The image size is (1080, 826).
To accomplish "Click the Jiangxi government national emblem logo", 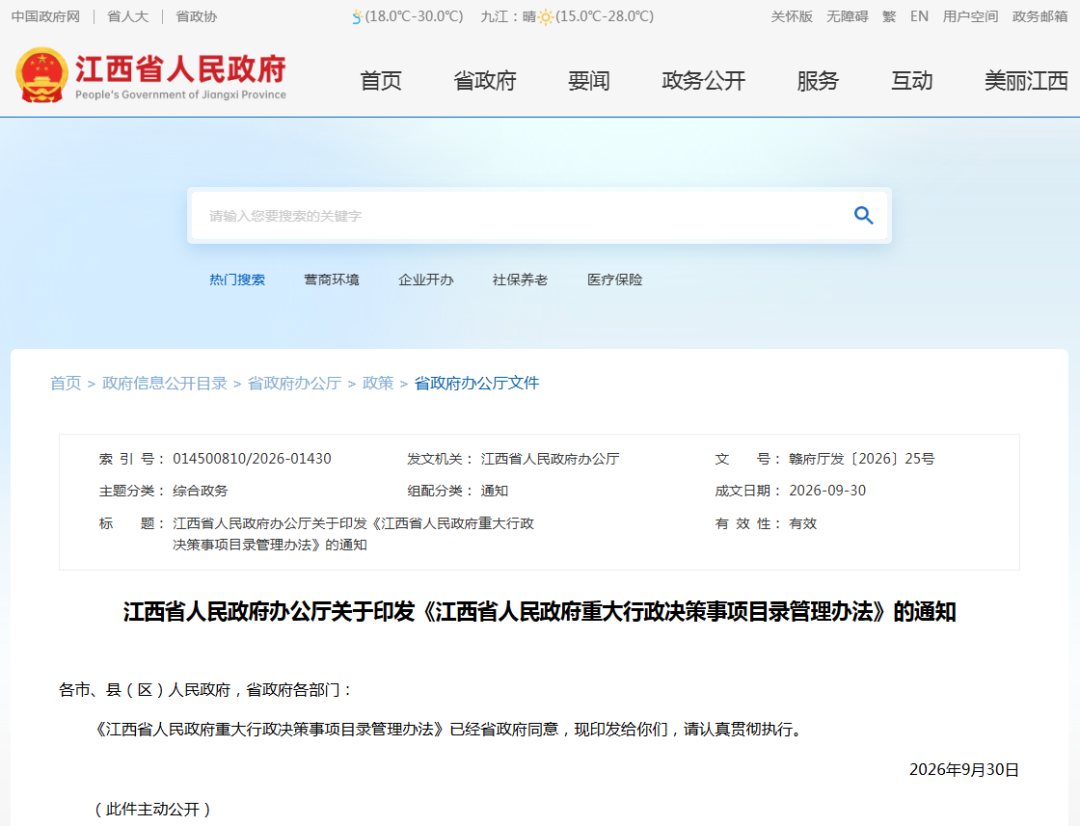I will [41, 75].
